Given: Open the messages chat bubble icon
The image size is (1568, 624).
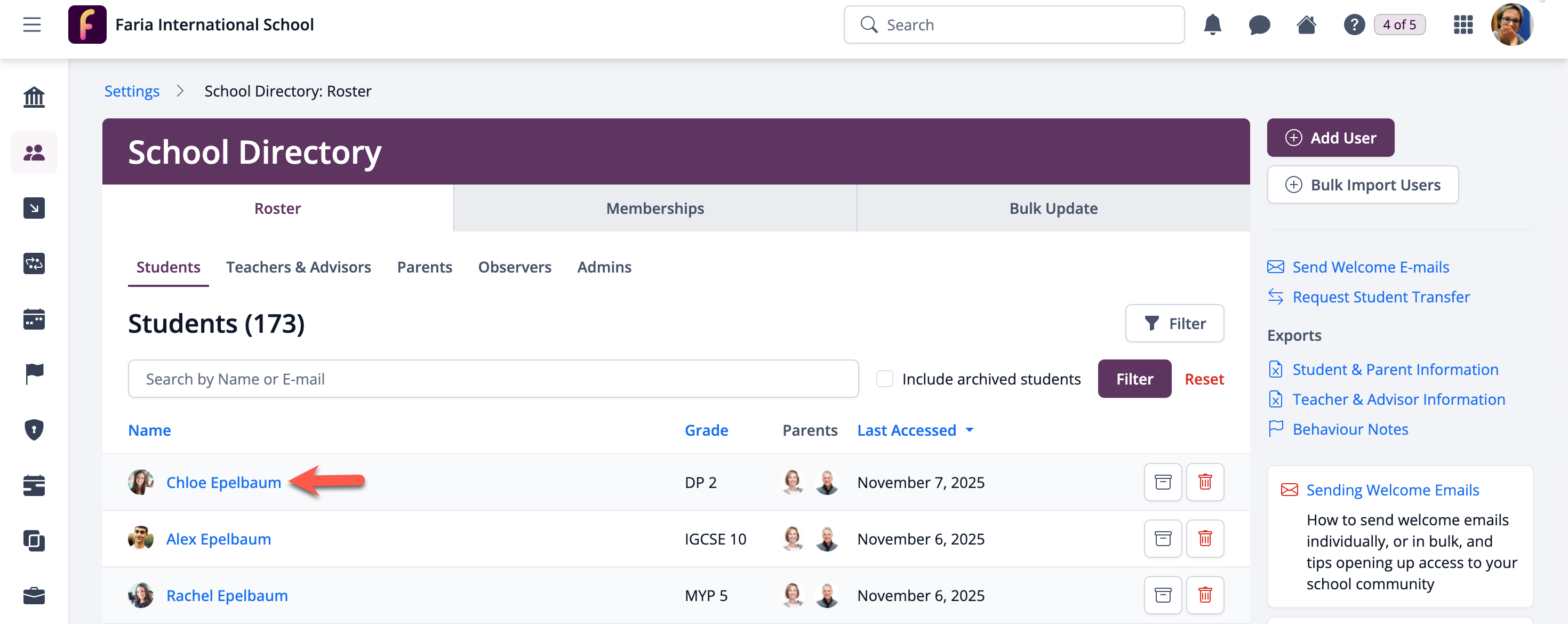Looking at the screenshot, I should [1258, 25].
